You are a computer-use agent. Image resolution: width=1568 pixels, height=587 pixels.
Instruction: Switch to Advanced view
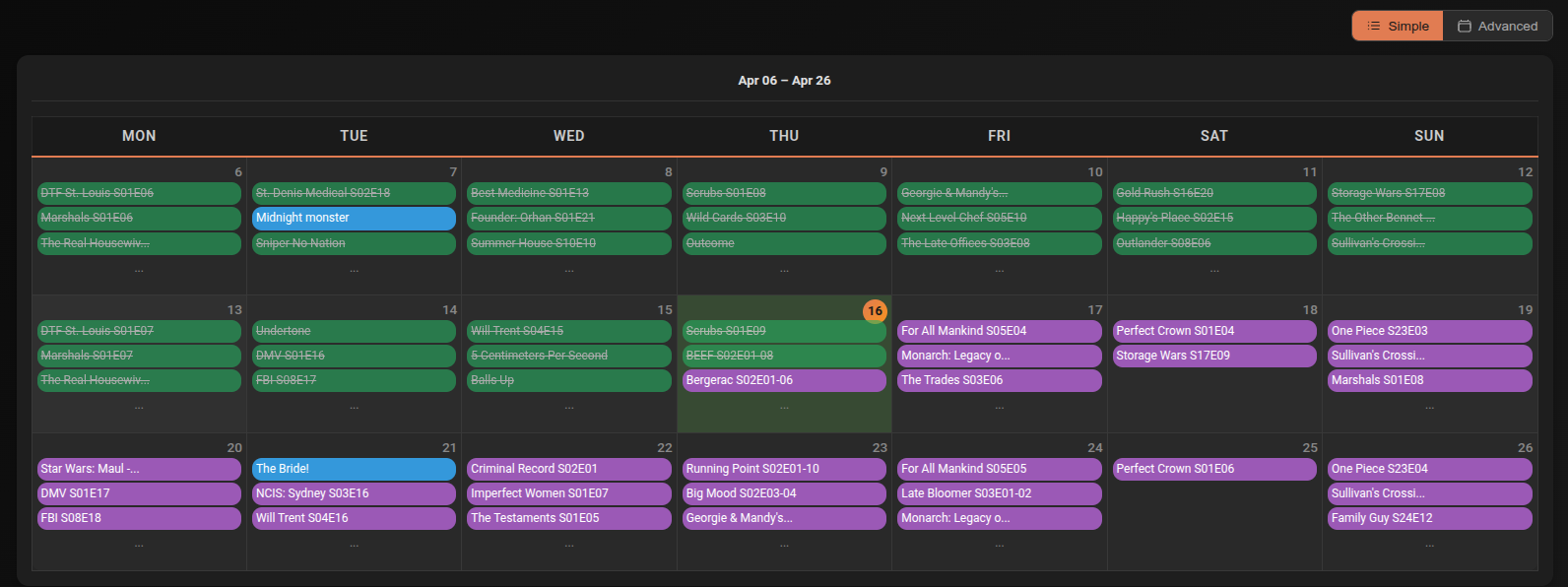[1497, 27]
